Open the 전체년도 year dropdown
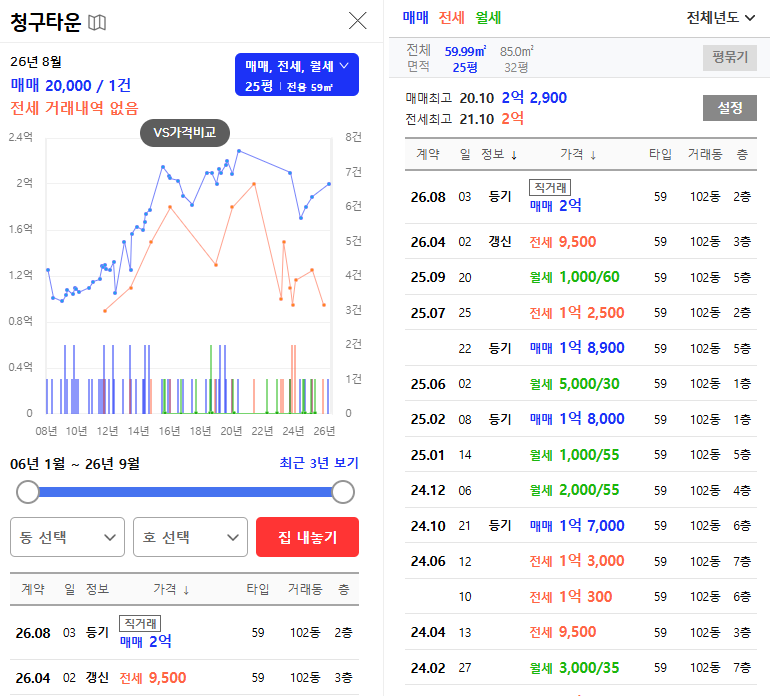 (720, 18)
